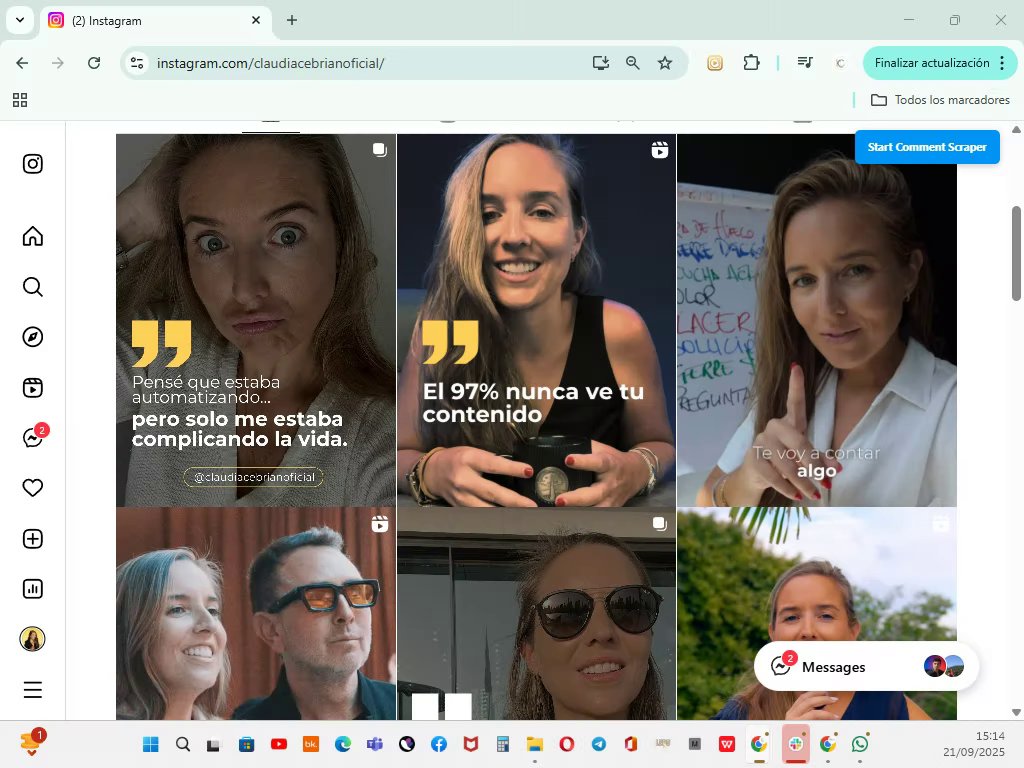Viewport: 1024px width, 768px height.
Task: Click the taskbar clock and date
Action: click(x=974, y=744)
